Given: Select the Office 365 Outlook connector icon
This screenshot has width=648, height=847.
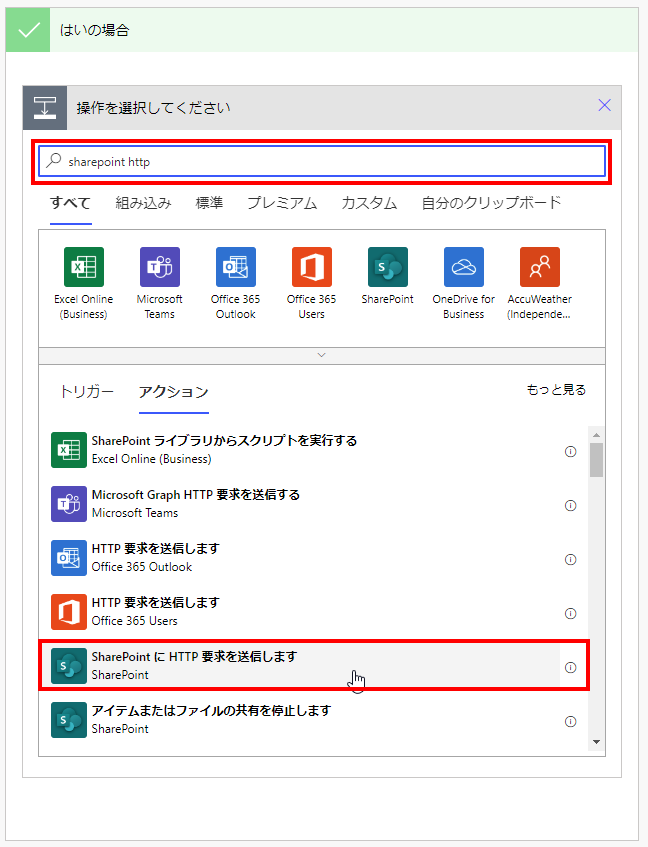Looking at the screenshot, I should [236, 267].
